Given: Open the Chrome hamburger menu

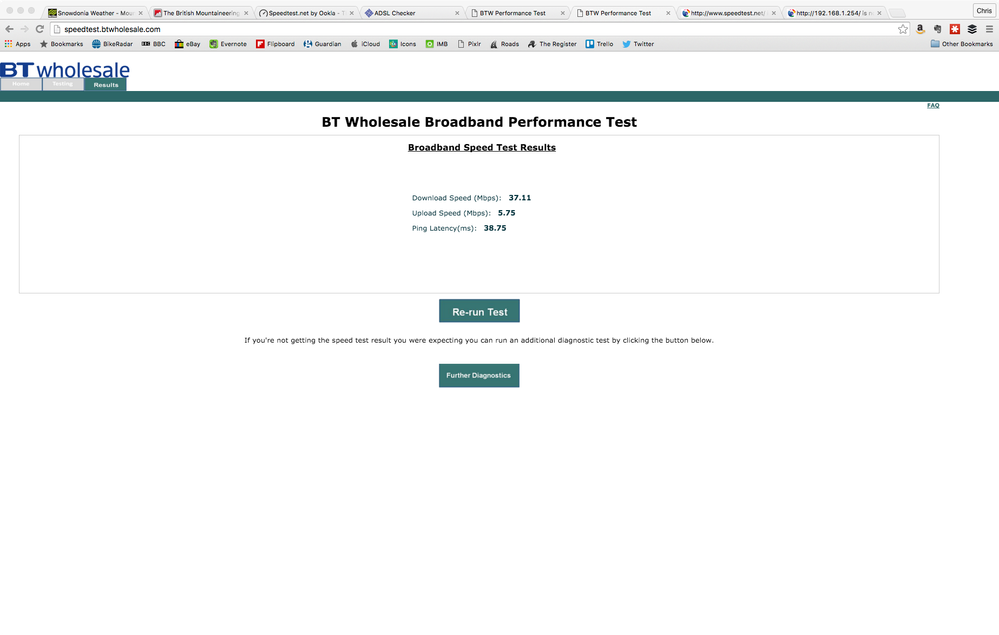Looking at the screenshot, I should [x=989, y=29].
